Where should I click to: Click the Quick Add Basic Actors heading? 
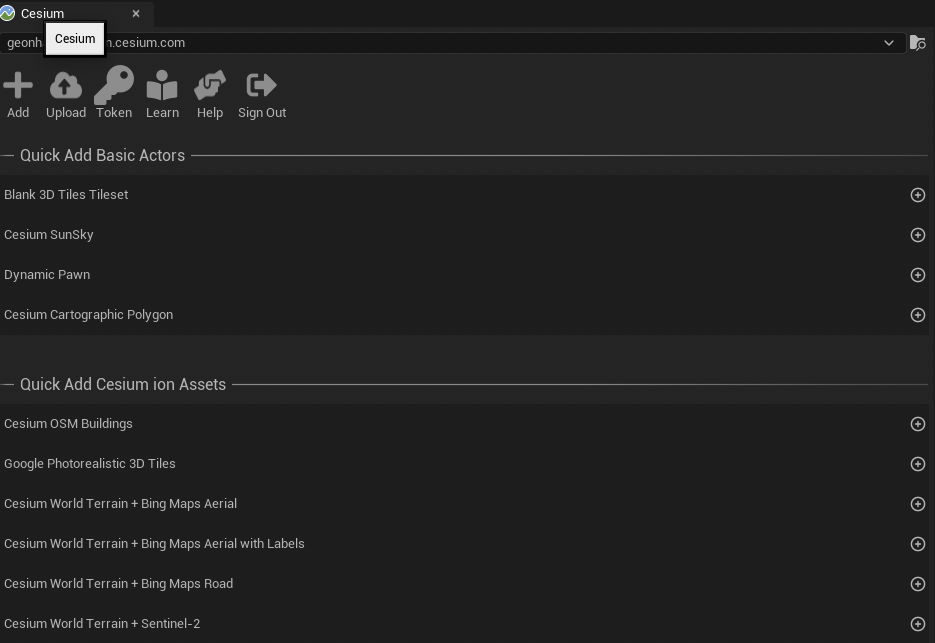(103, 155)
